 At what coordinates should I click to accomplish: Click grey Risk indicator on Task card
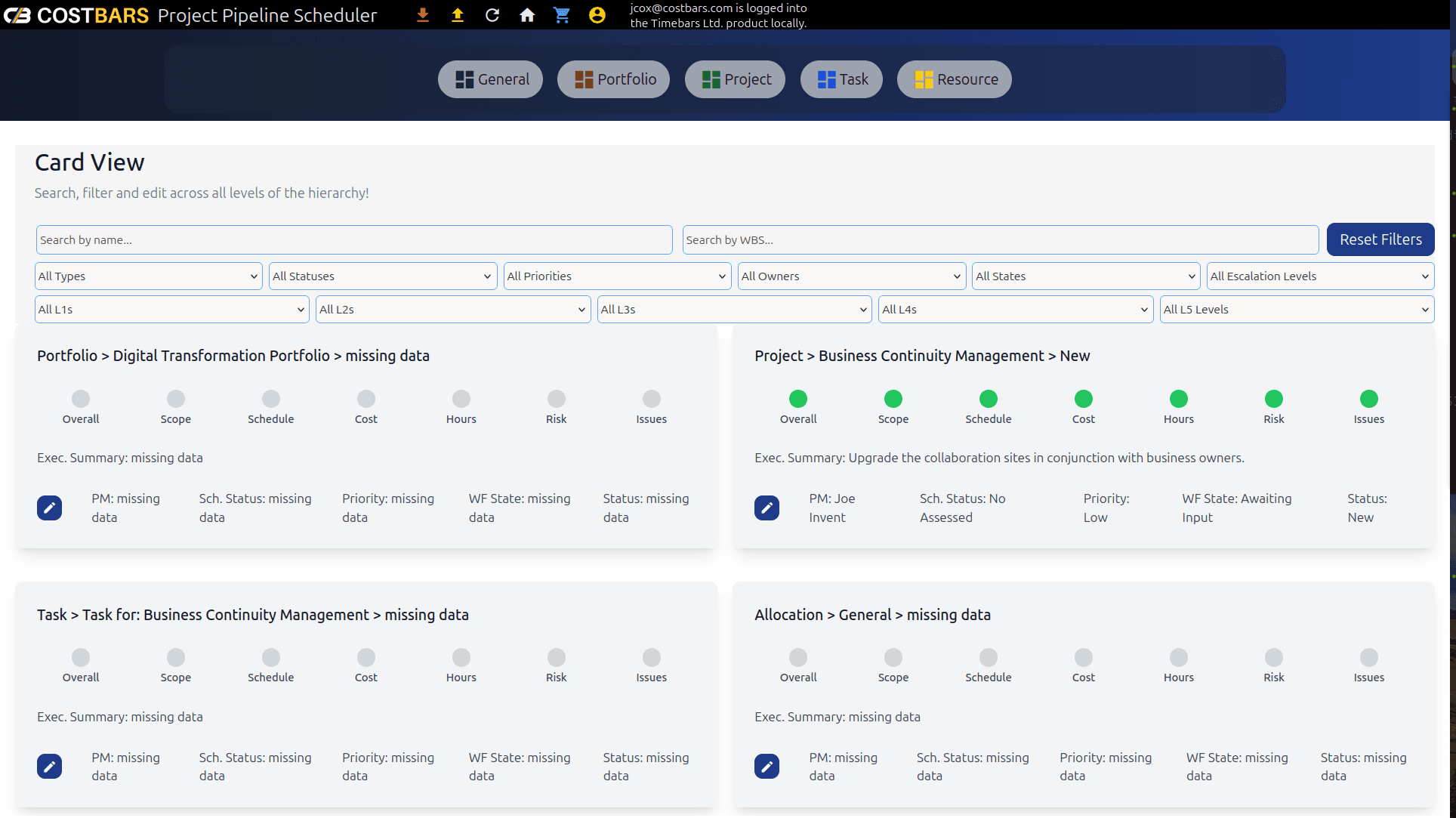557,657
